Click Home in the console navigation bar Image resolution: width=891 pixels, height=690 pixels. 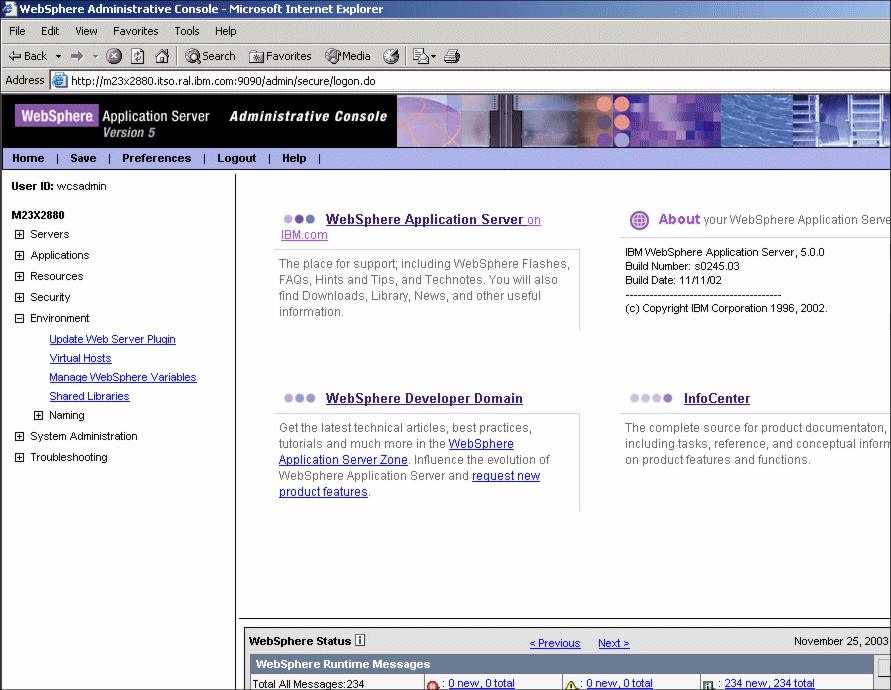28,158
